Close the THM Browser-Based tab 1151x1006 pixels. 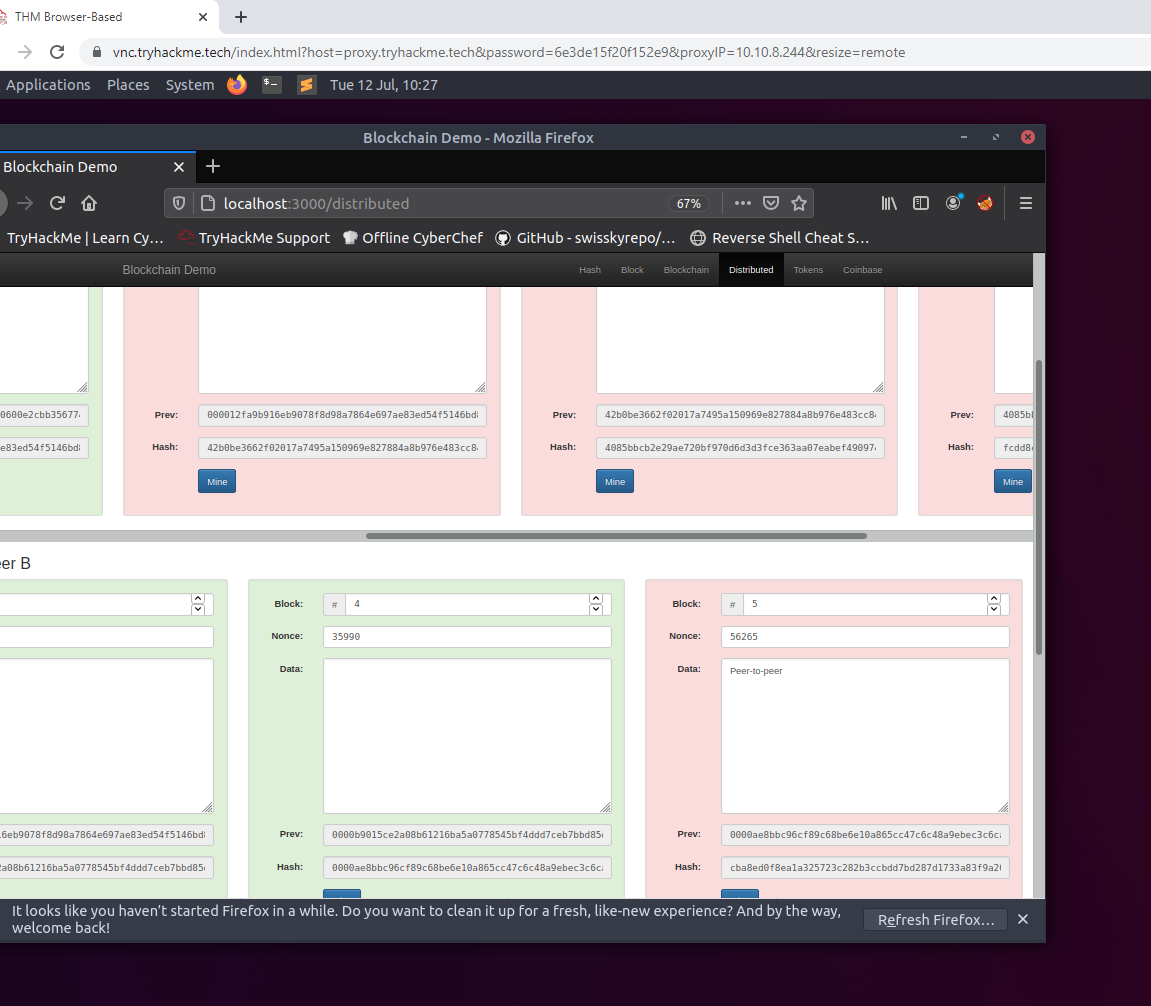click(x=203, y=17)
